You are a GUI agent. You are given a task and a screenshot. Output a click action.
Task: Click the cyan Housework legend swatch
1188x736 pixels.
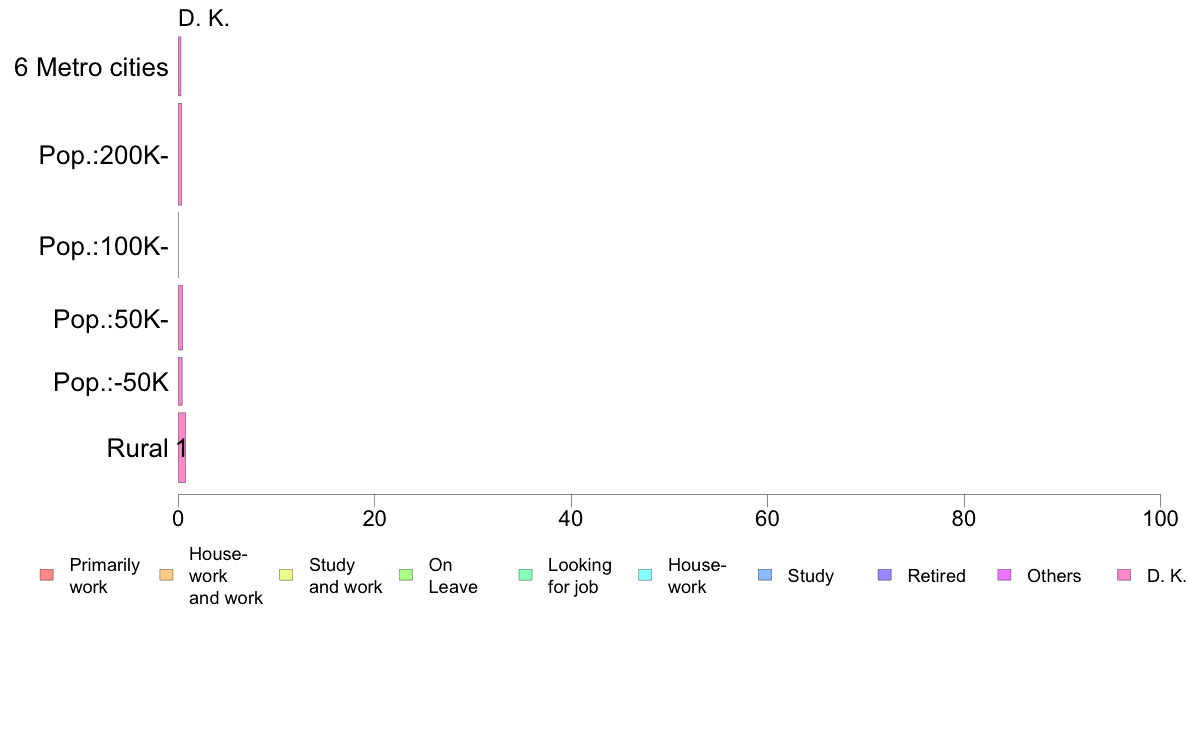pyautogui.click(x=646, y=575)
